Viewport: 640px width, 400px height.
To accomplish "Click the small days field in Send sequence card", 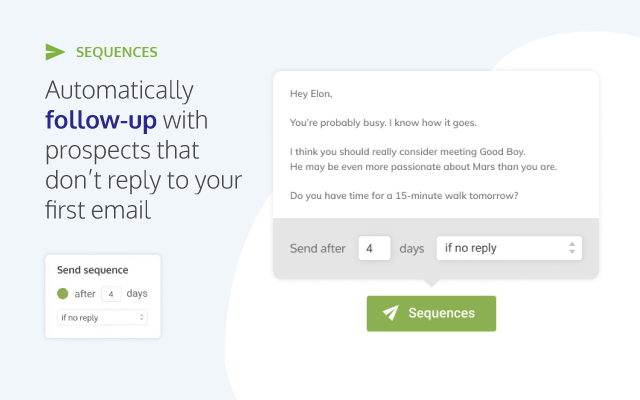I will (x=111, y=294).
